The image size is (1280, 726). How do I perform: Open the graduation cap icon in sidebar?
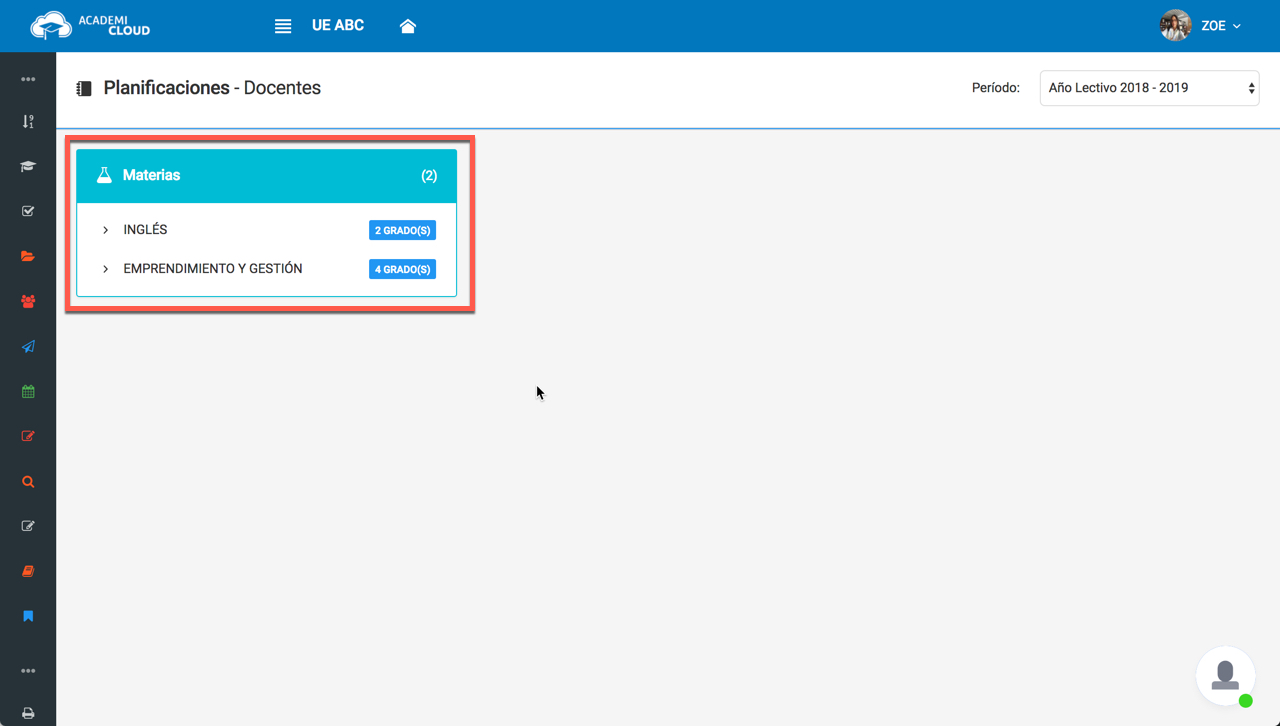pyautogui.click(x=28, y=166)
